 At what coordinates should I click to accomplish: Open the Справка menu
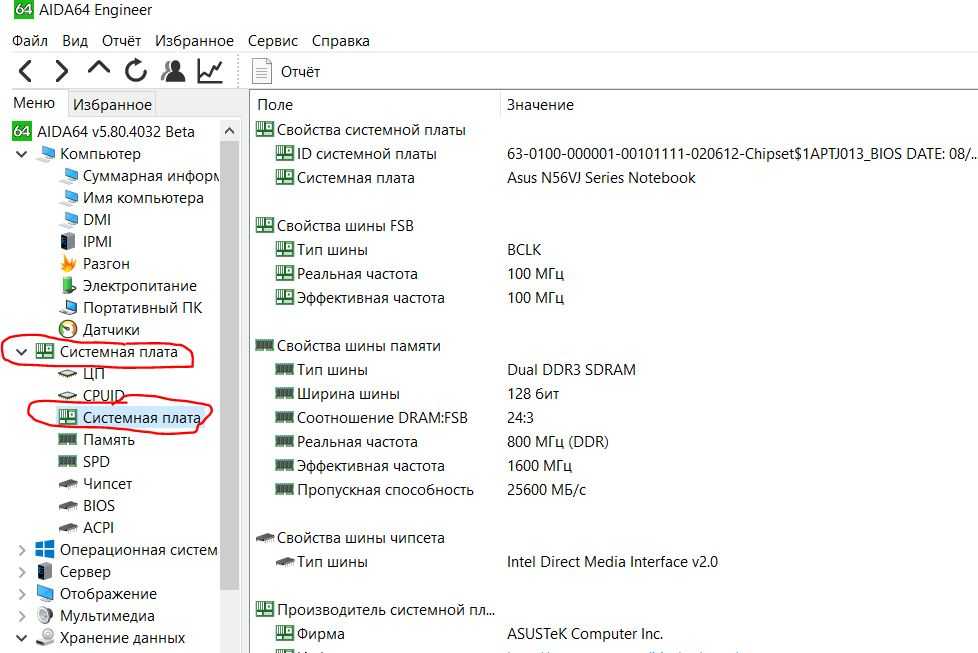(x=341, y=41)
